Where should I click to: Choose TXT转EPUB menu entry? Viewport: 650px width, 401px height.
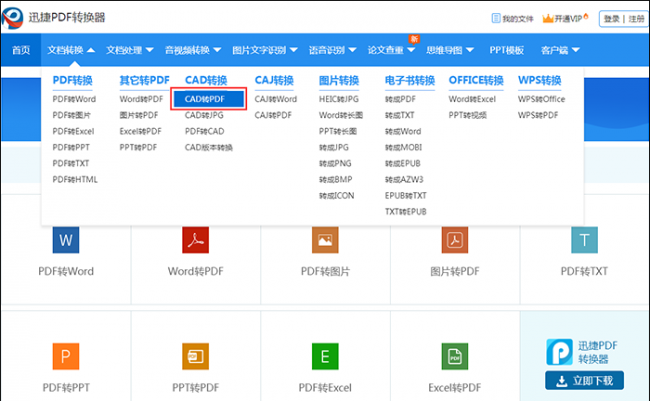pos(405,212)
